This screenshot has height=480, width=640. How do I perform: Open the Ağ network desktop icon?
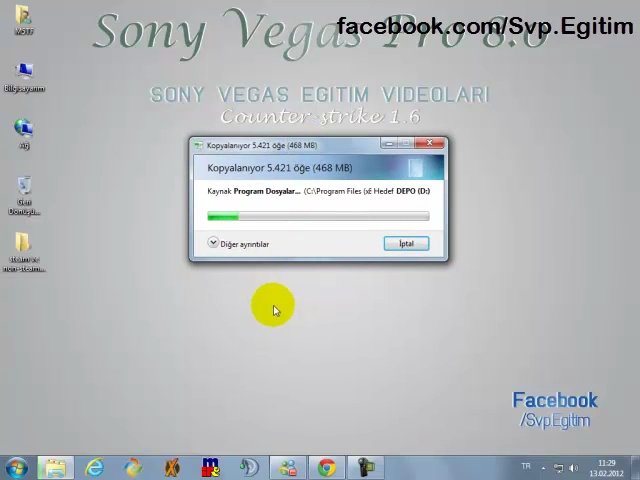(24, 134)
